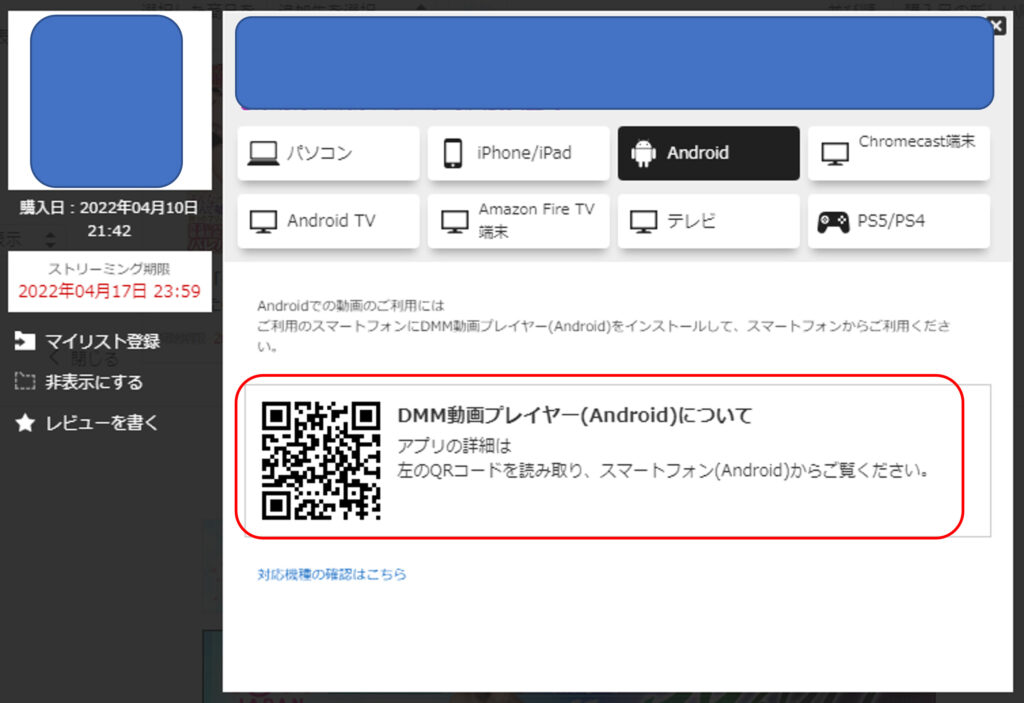Close the device selection dialog with the X
Image resolution: width=1024 pixels, height=703 pixels.
pyautogui.click(x=996, y=26)
